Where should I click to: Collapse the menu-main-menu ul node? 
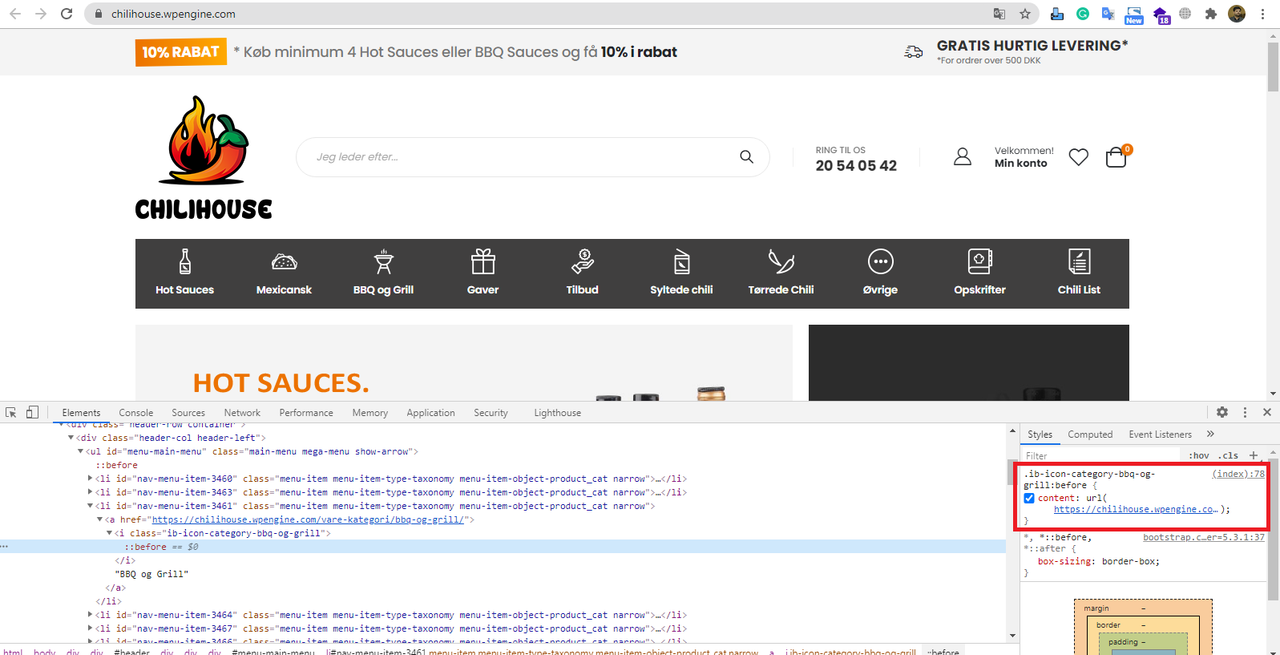(x=81, y=452)
